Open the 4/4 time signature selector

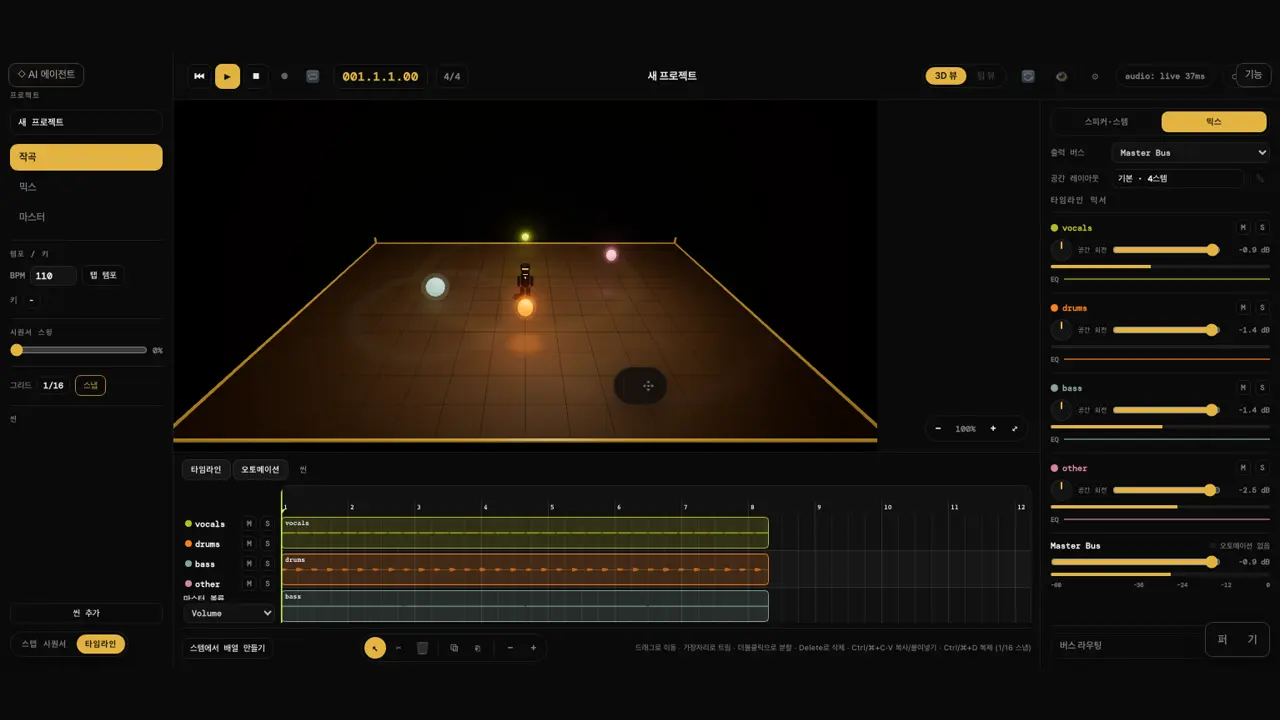[x=452, y=76]
